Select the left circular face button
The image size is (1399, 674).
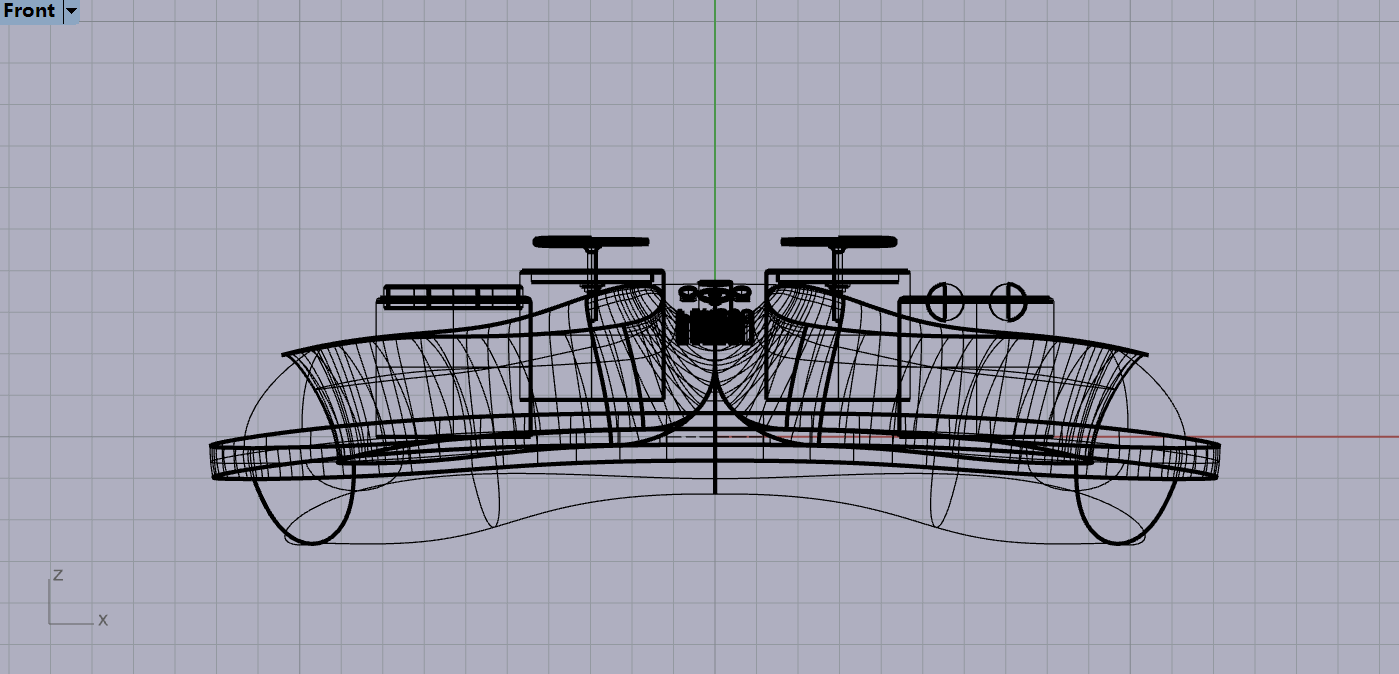click(945, 297)
